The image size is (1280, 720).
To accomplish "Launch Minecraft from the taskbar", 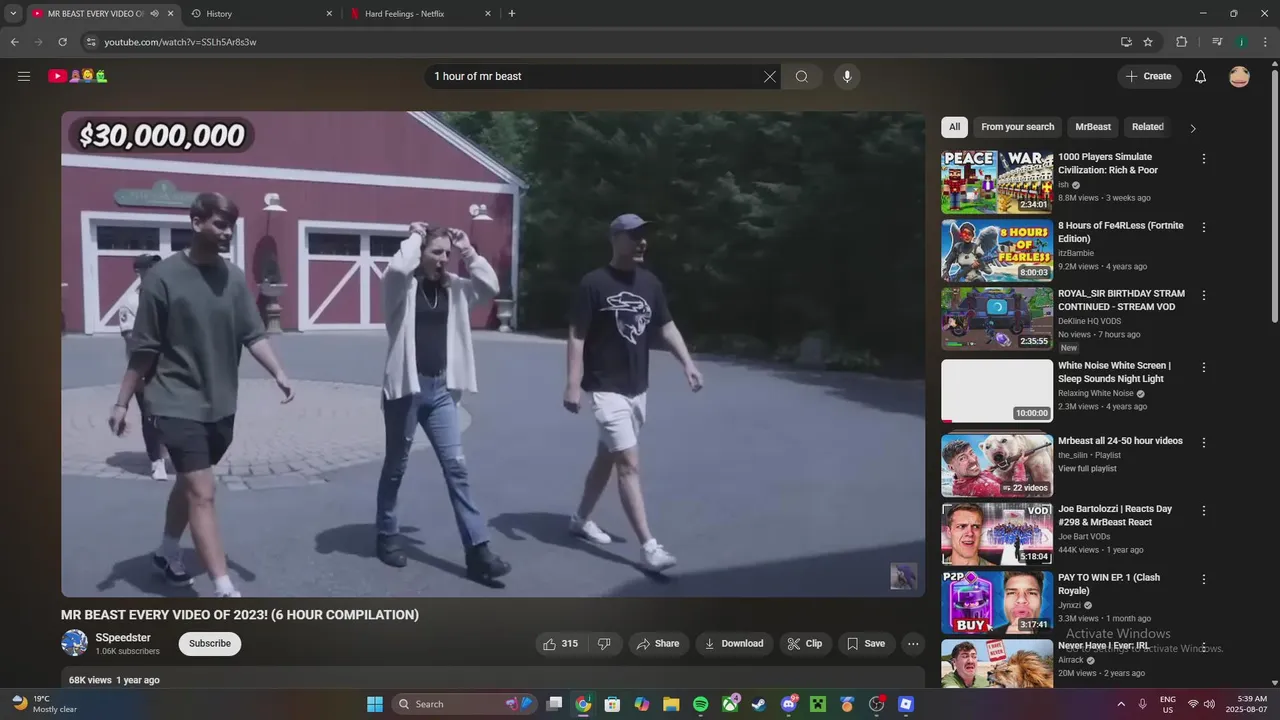I will coord(818,704).
